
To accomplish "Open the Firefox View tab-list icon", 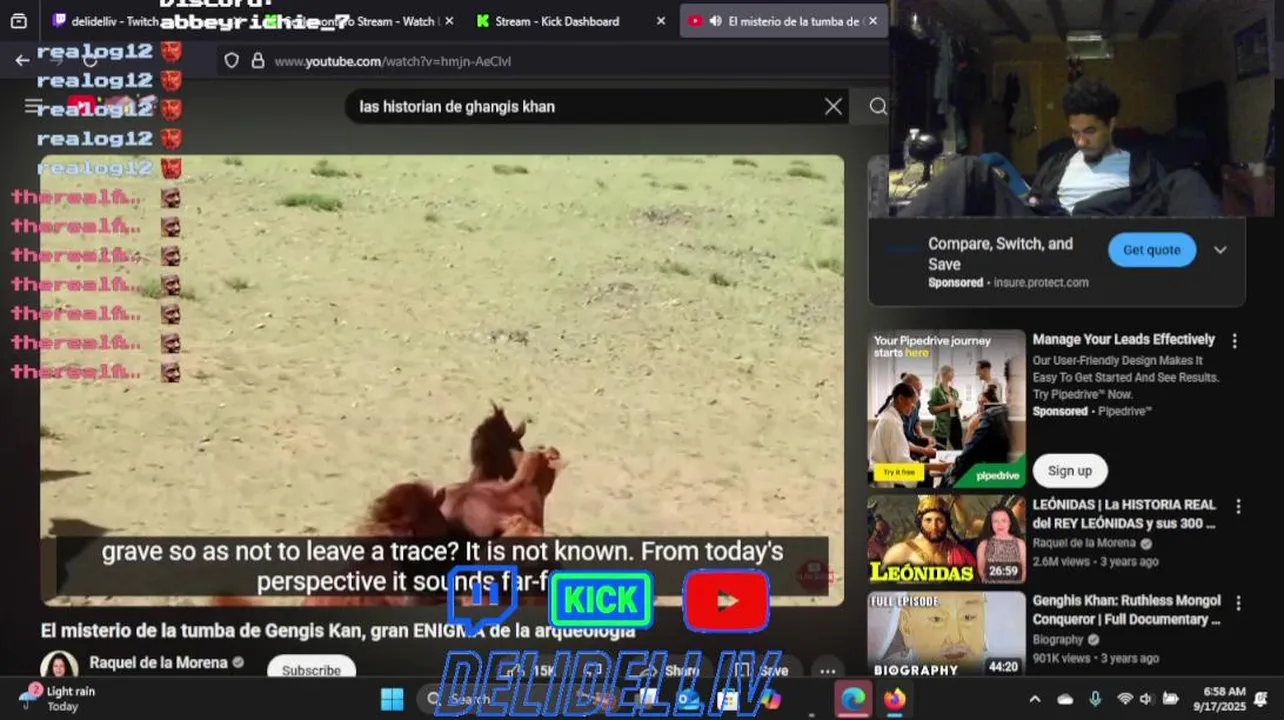I will [x=18, y=21].
